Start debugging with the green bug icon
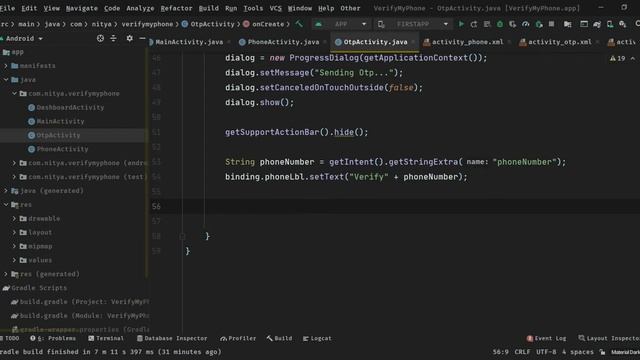 (500, 24)
